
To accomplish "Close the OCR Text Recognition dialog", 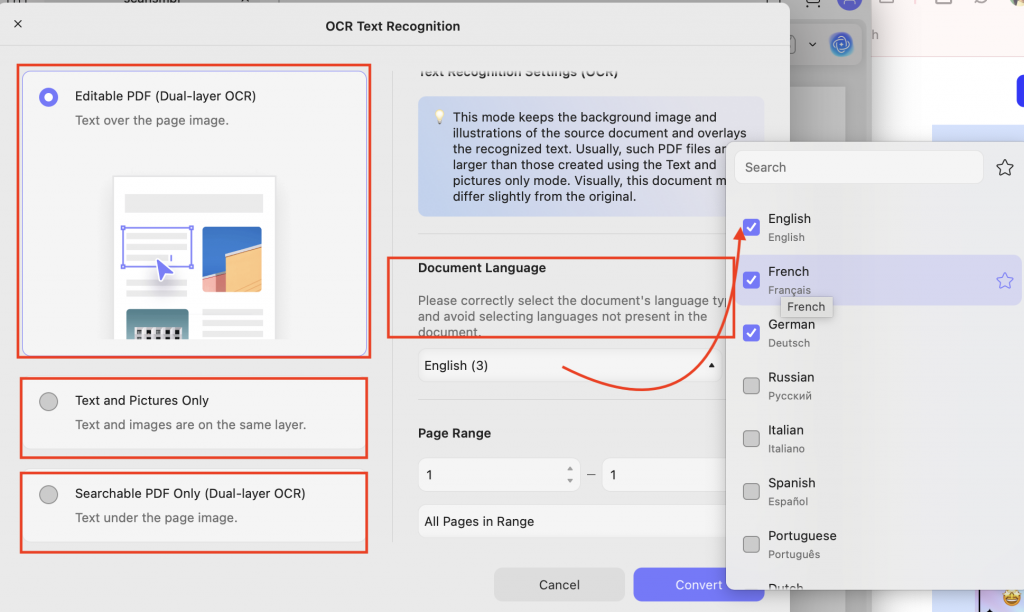I will click(x=17, y=23).
